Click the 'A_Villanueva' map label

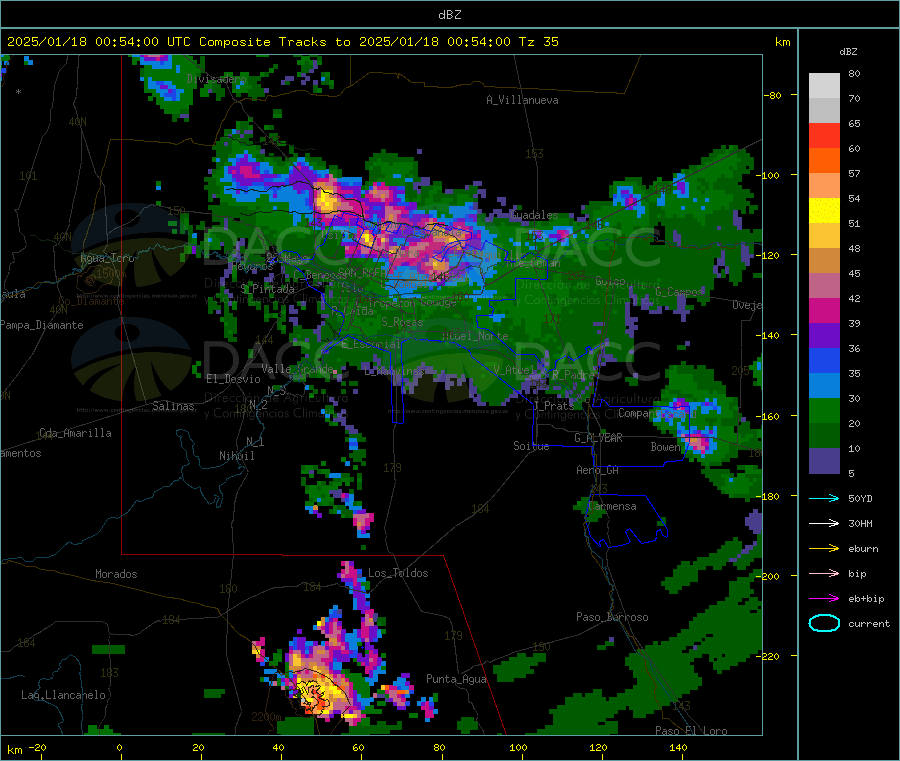[x=522, y=100]
